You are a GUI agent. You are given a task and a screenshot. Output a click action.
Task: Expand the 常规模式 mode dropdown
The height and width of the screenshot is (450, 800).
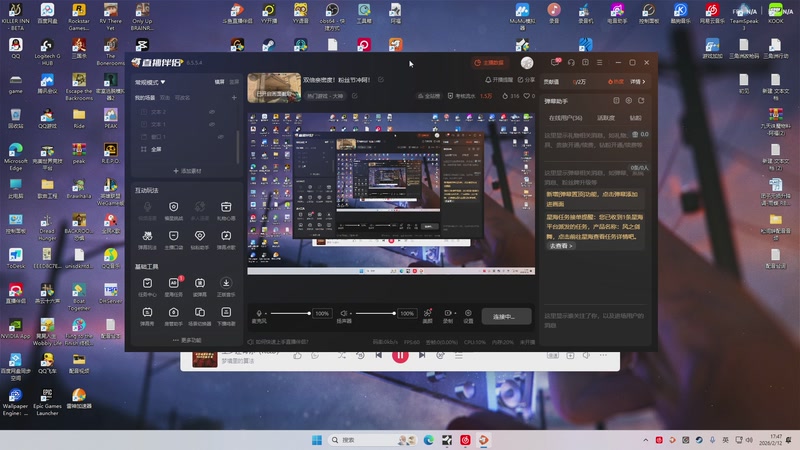(x=150, y=82)
